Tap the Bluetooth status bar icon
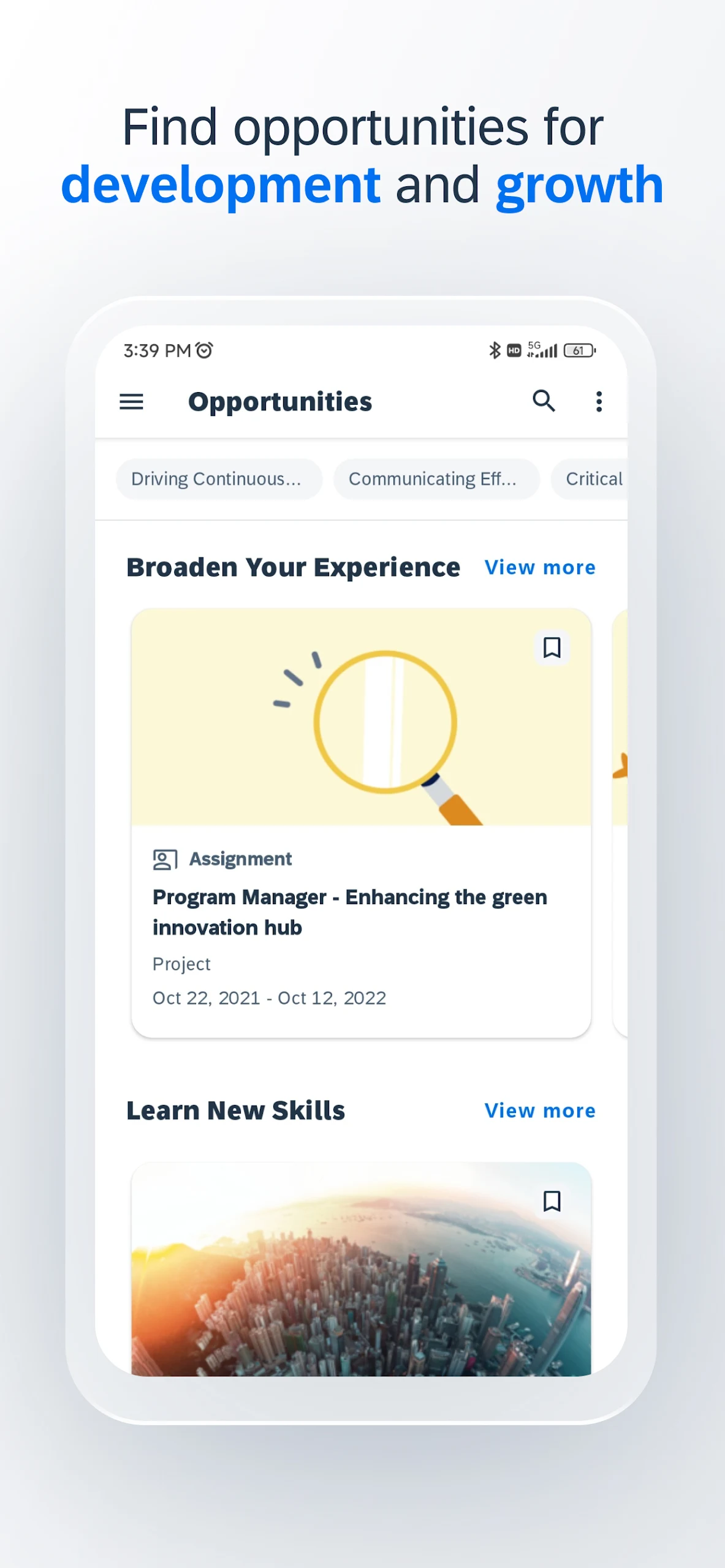The height and width of the screenshot is (1568, 725). point(495,350)
